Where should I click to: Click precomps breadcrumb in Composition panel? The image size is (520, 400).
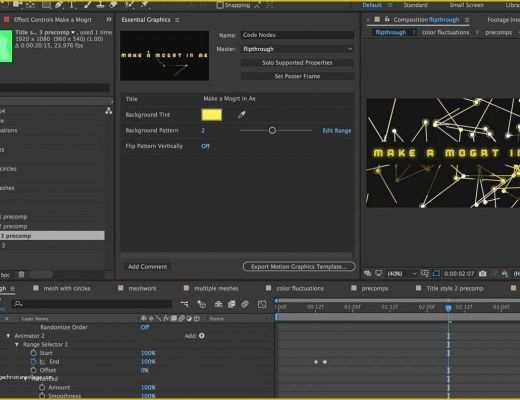[498, 32]
